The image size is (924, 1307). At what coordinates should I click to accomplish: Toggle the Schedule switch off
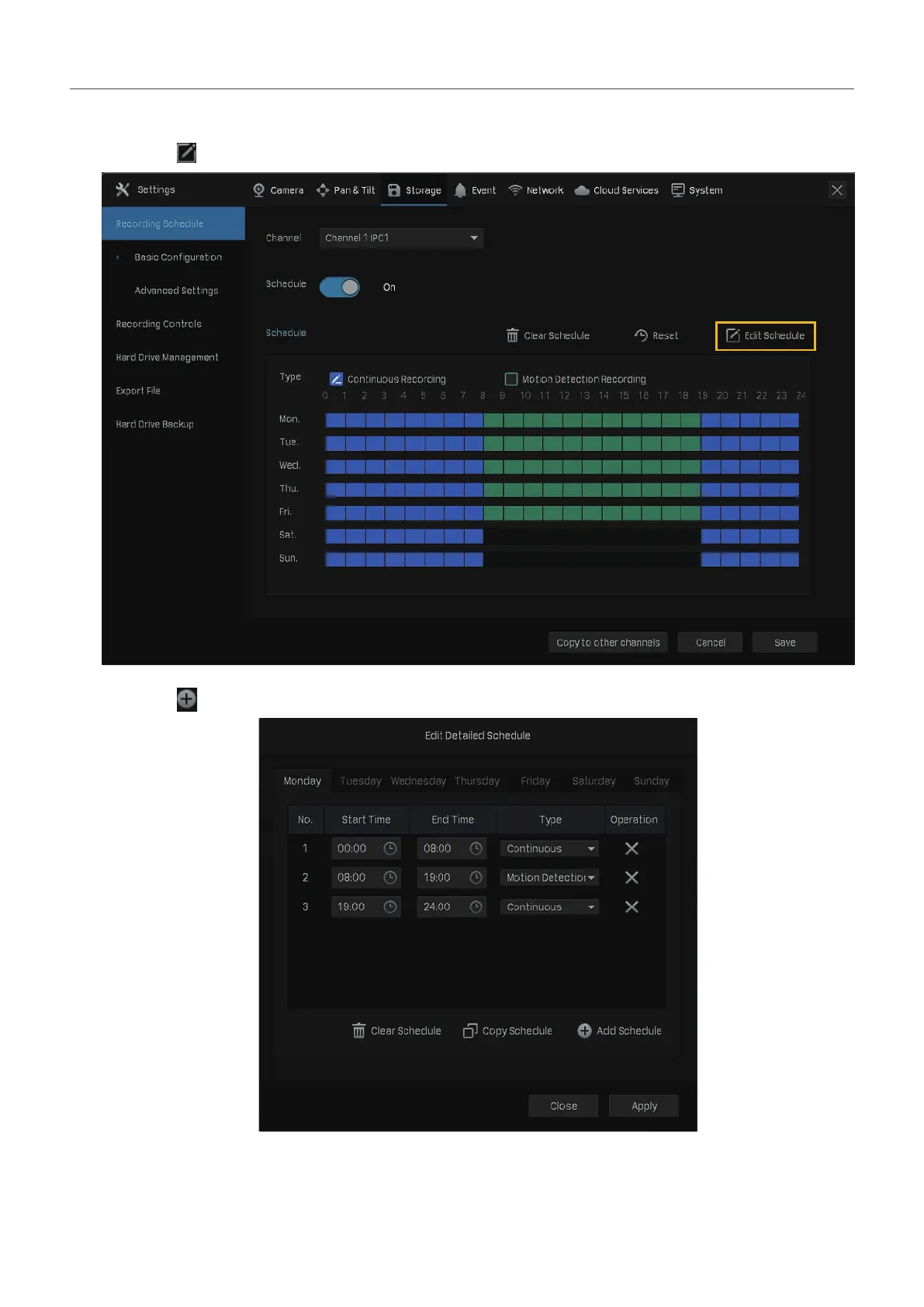tap(340, 287)
